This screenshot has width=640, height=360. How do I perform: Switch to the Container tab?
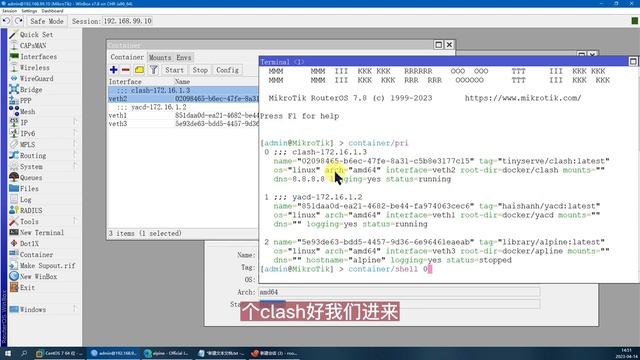coord(127,58)
